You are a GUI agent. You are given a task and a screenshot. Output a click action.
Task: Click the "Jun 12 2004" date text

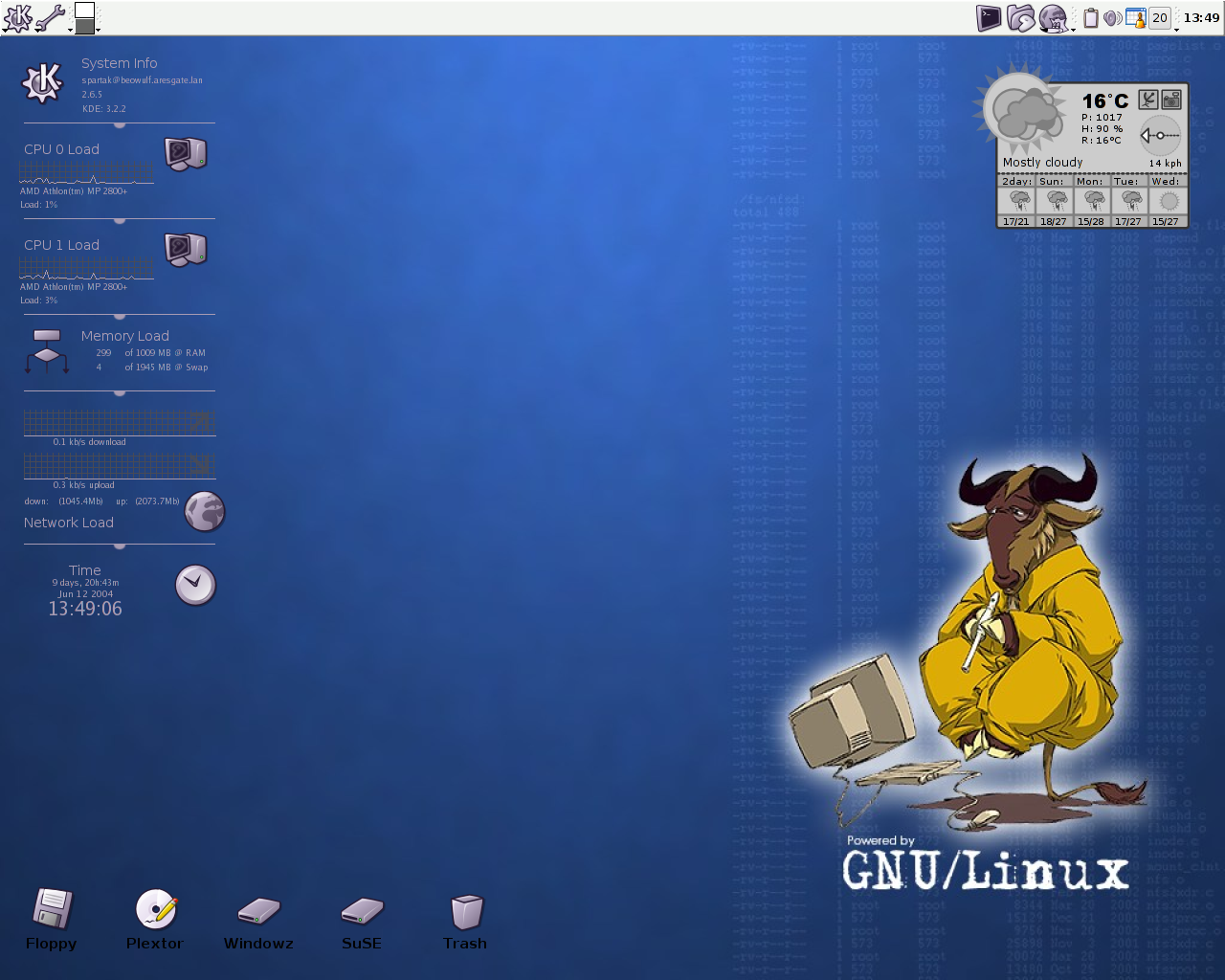pos(85,594)
